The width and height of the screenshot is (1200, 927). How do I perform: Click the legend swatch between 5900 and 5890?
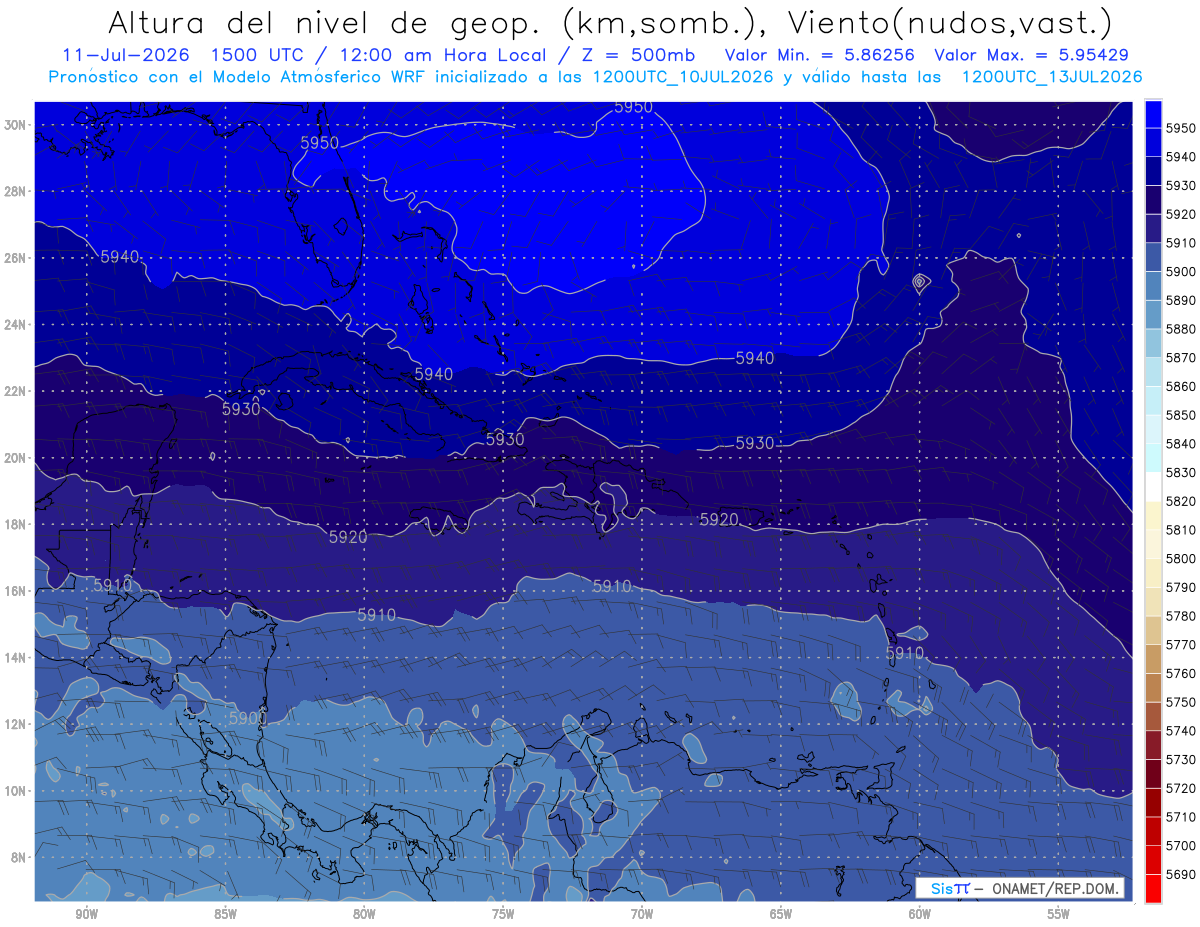click(1152, 285)
